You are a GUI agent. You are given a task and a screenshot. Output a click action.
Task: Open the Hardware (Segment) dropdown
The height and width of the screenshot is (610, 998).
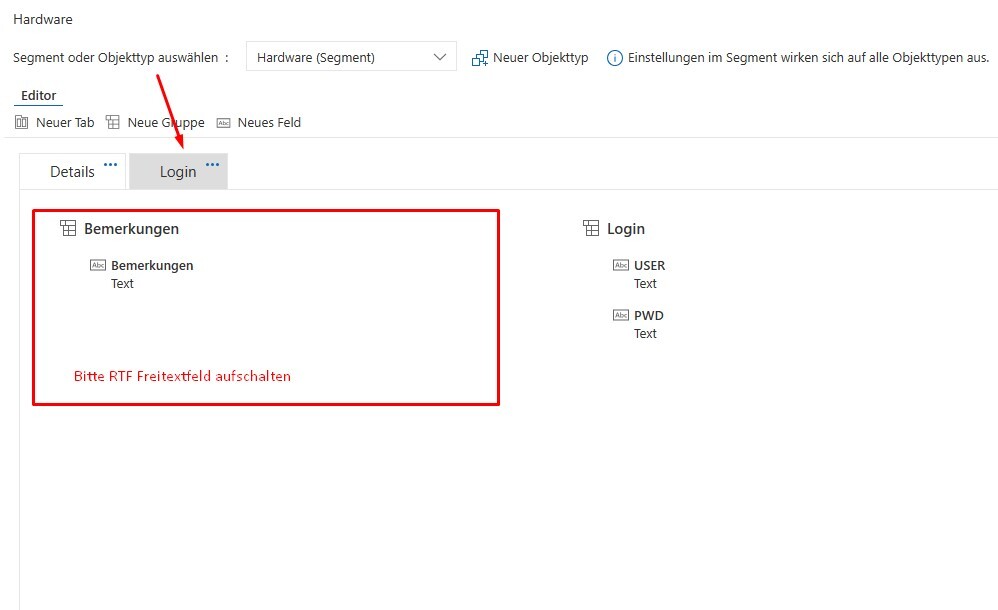click(x=350, y=57)
